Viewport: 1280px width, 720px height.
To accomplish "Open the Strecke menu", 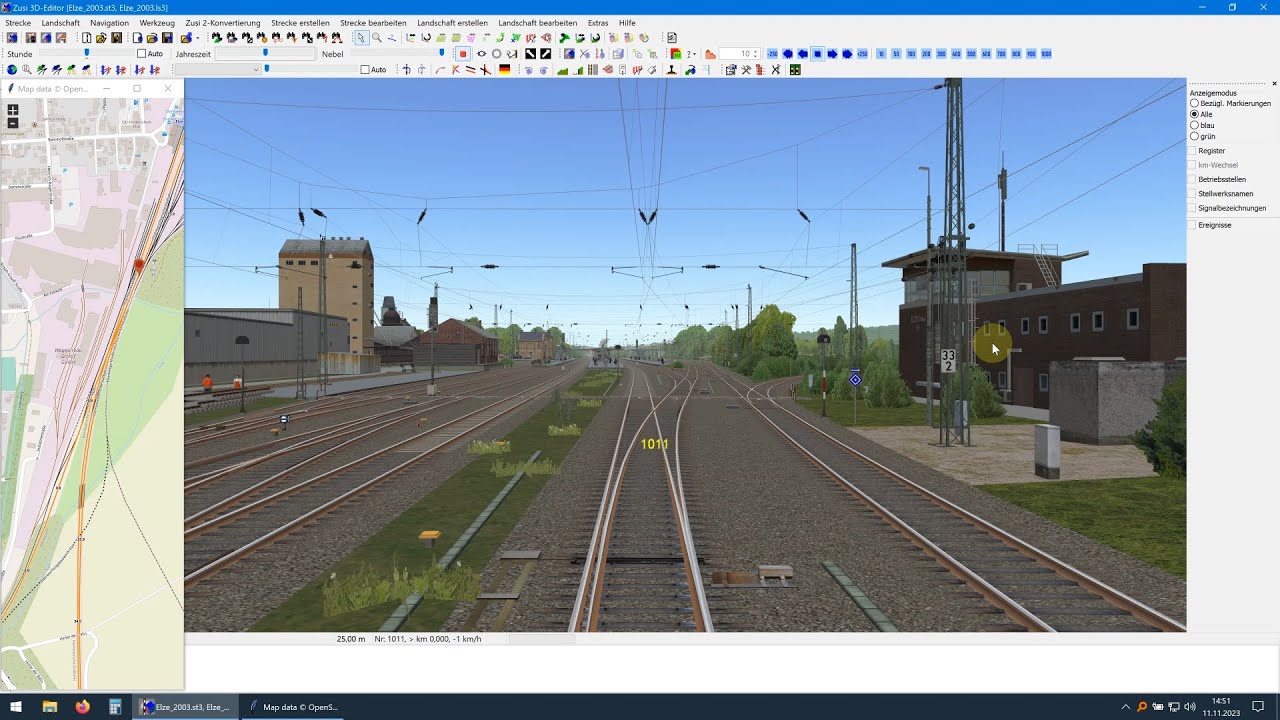I will [x=18, y=23].
